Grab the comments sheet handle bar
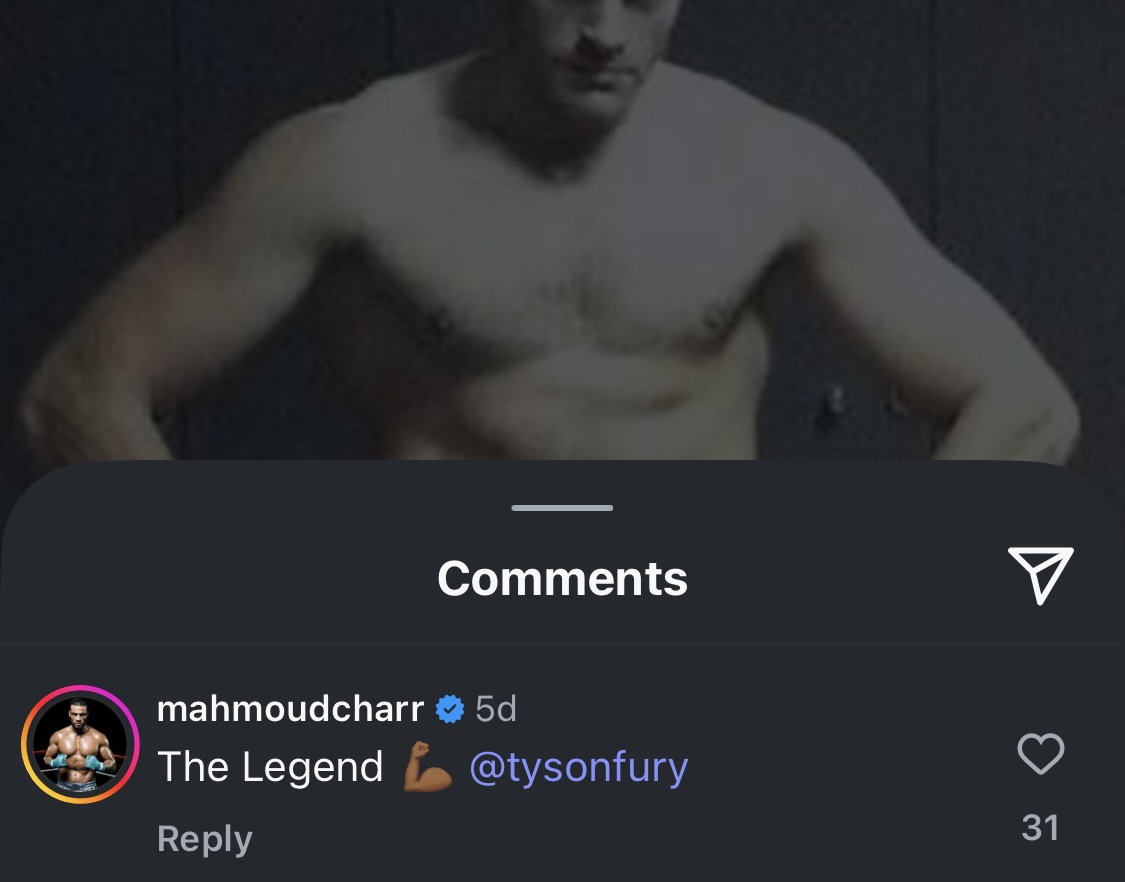The width and height of the screenshot is (1125, 882). (562, 508)
